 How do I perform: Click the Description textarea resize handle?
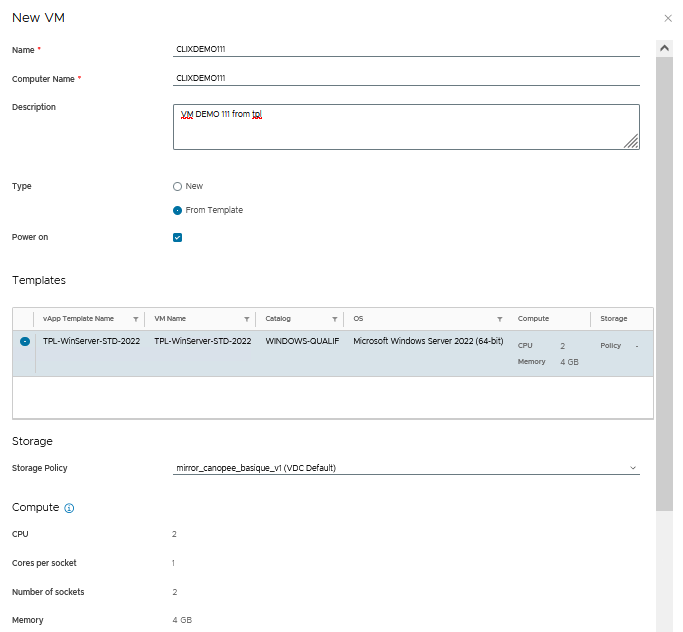pyautogui.click(x=632, y=142)
